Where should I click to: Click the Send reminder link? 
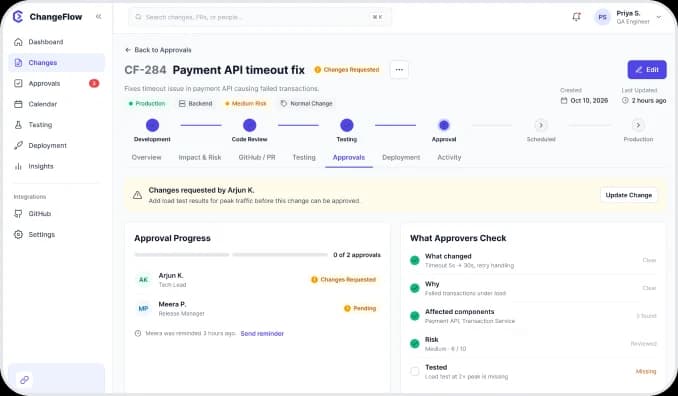tap(262, 333)
